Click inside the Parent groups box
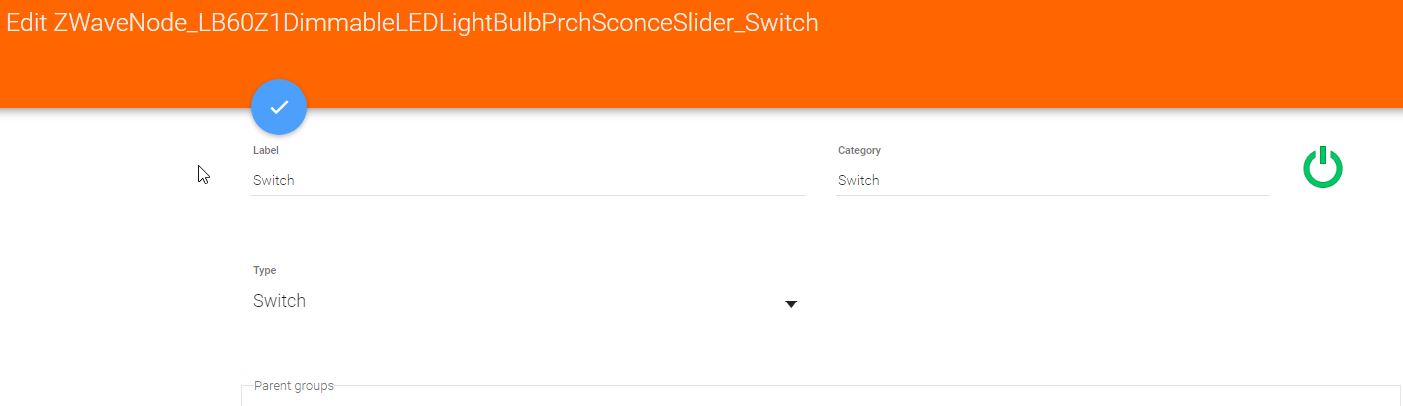 pos(800,398)
